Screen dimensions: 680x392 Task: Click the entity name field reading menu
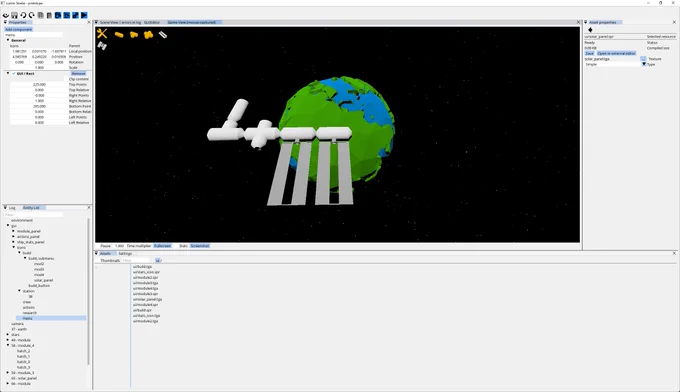[x=33, y=35]
